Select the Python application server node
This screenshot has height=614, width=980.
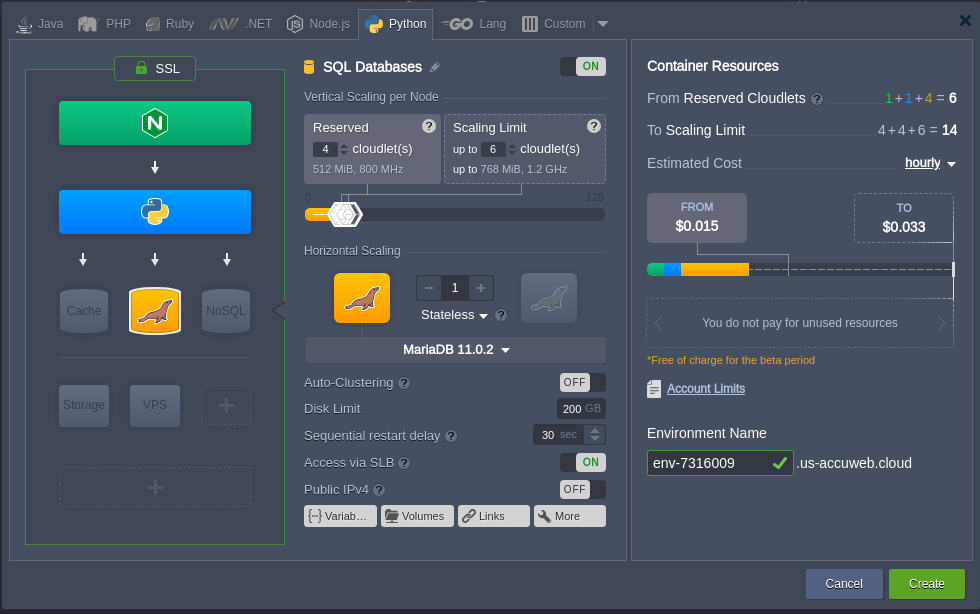coord(154,211)
